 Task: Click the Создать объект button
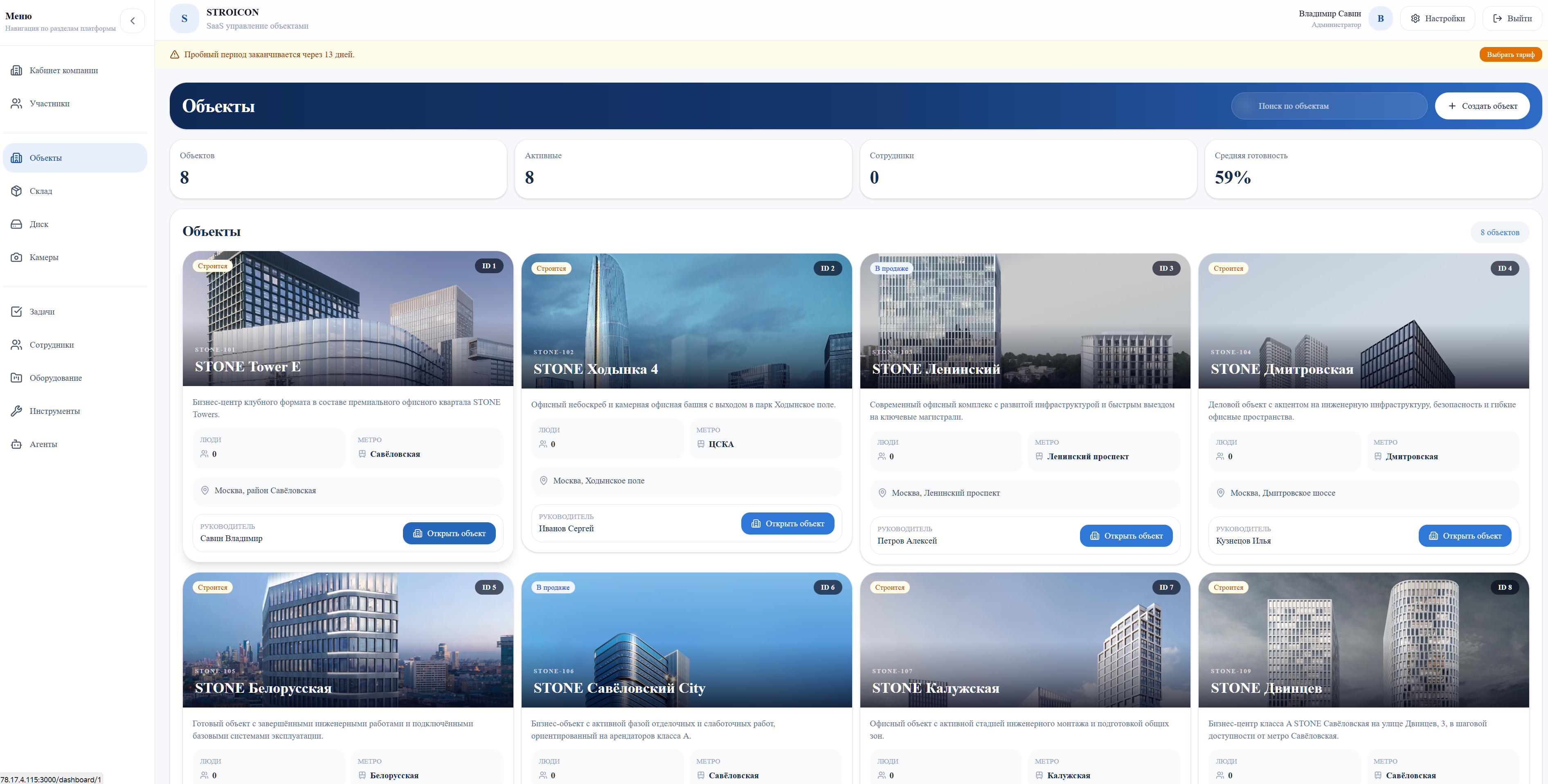pos(1482,106)
